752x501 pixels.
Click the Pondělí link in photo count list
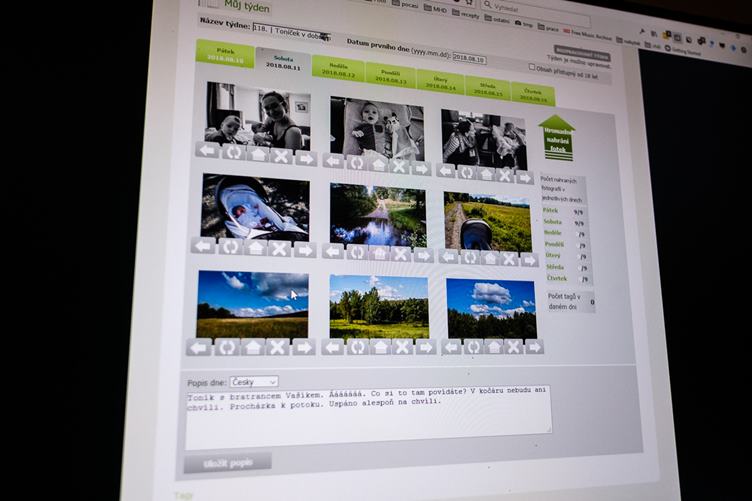[553, 243]
